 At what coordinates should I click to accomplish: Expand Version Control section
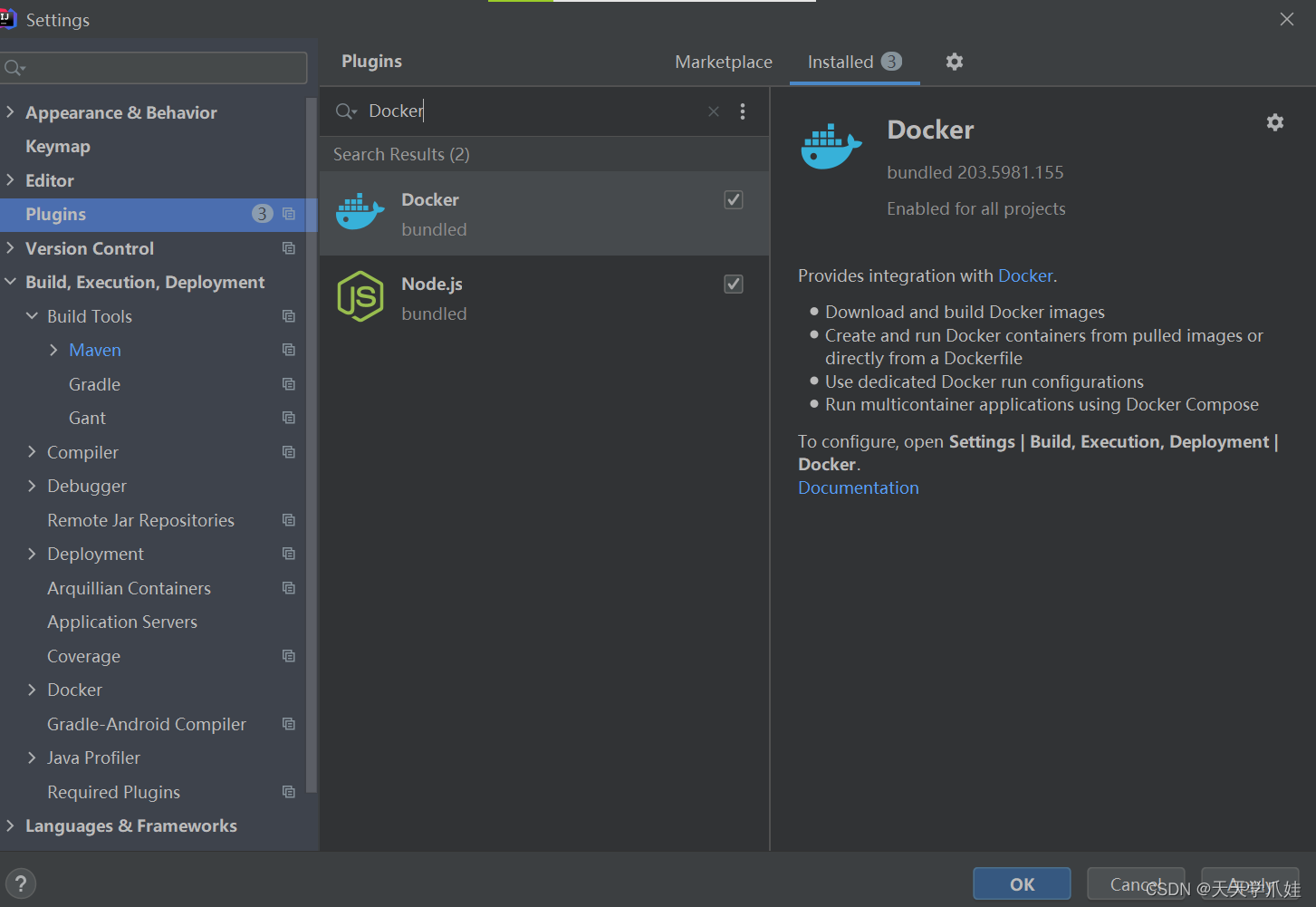(x=10, y=248)
